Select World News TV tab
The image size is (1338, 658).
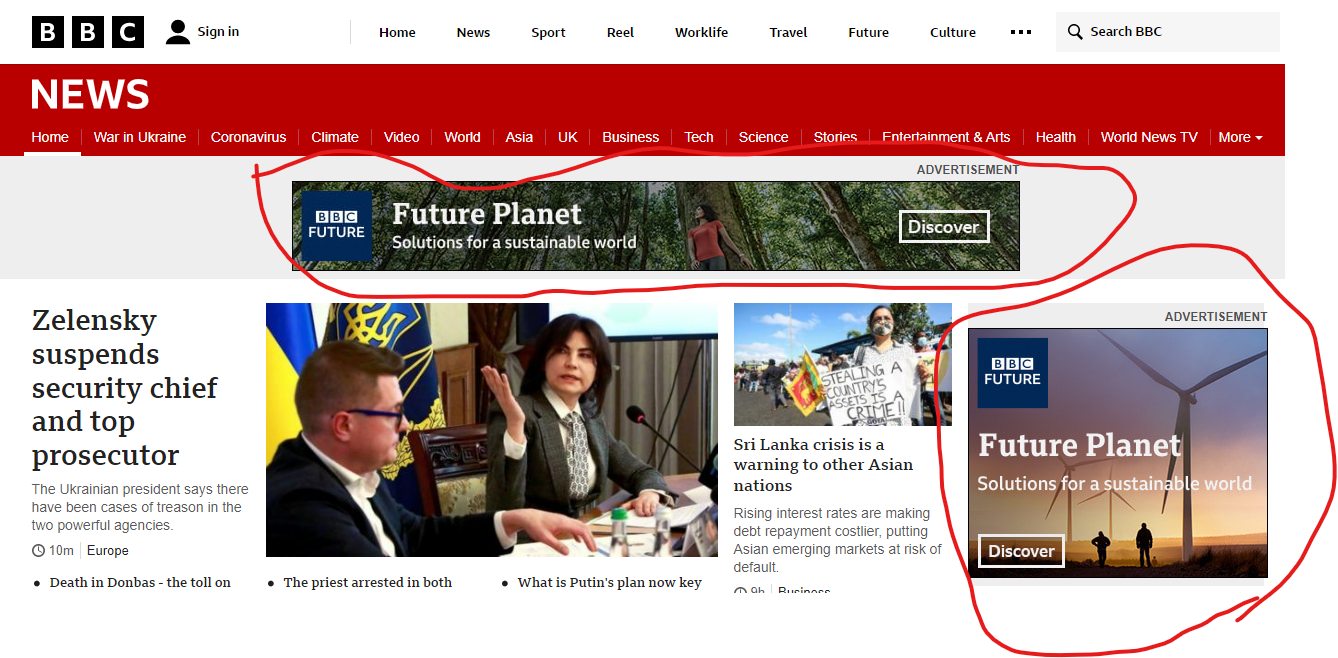[x=1149, y=137]
